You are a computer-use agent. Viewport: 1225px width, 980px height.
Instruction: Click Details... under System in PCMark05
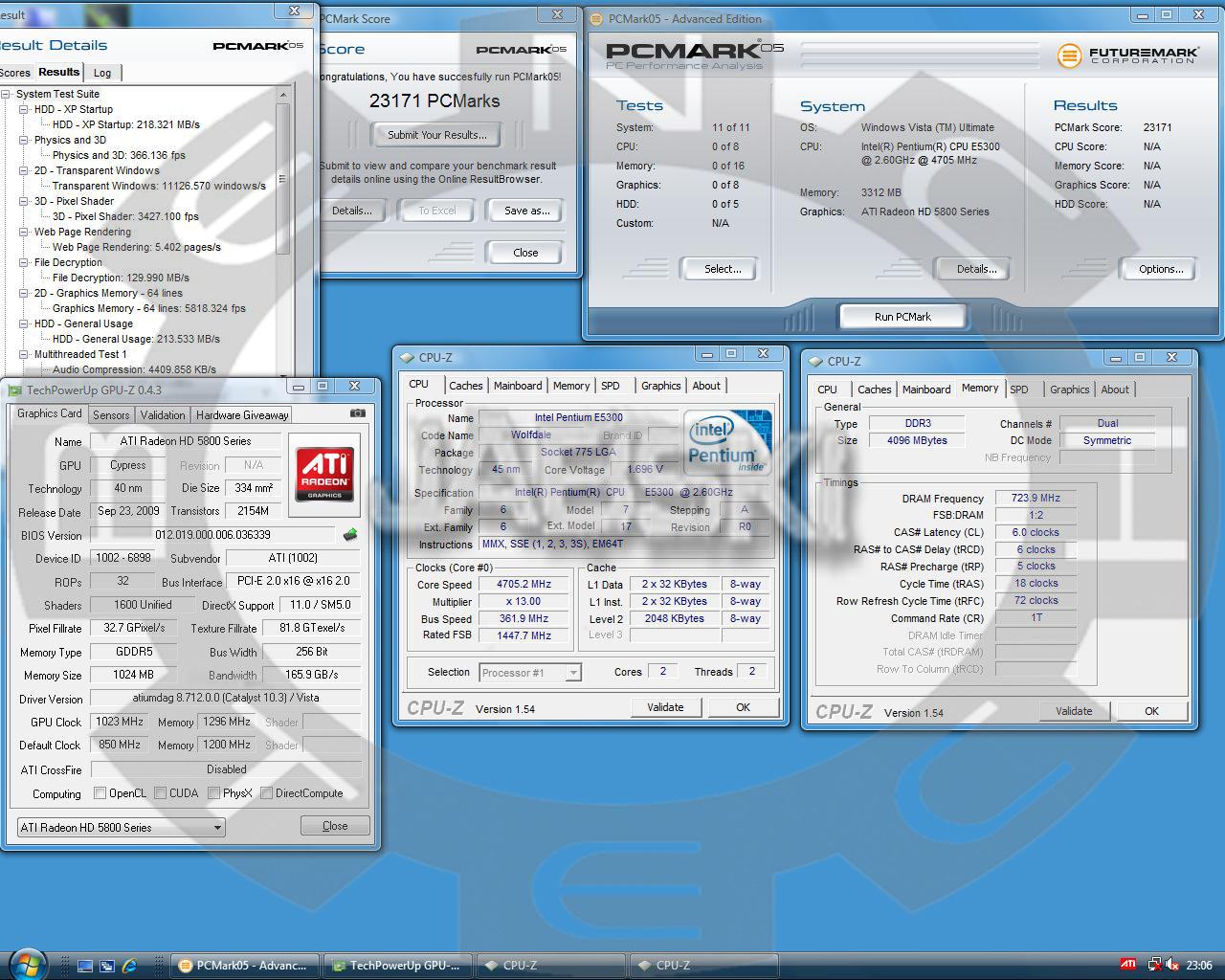click(x=976, y=269)
